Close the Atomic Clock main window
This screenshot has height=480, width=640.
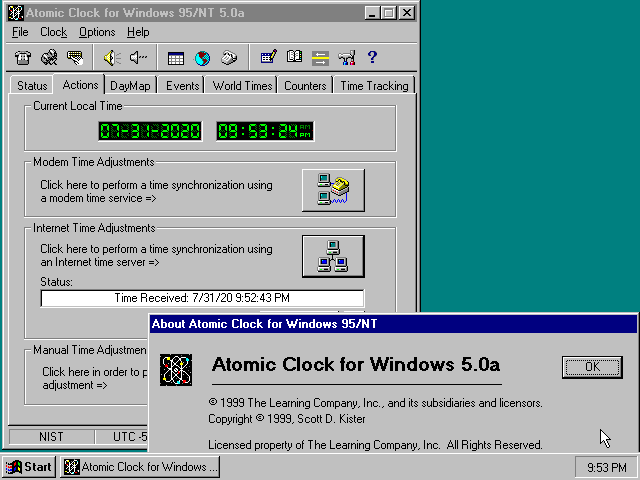click(407, 13)
